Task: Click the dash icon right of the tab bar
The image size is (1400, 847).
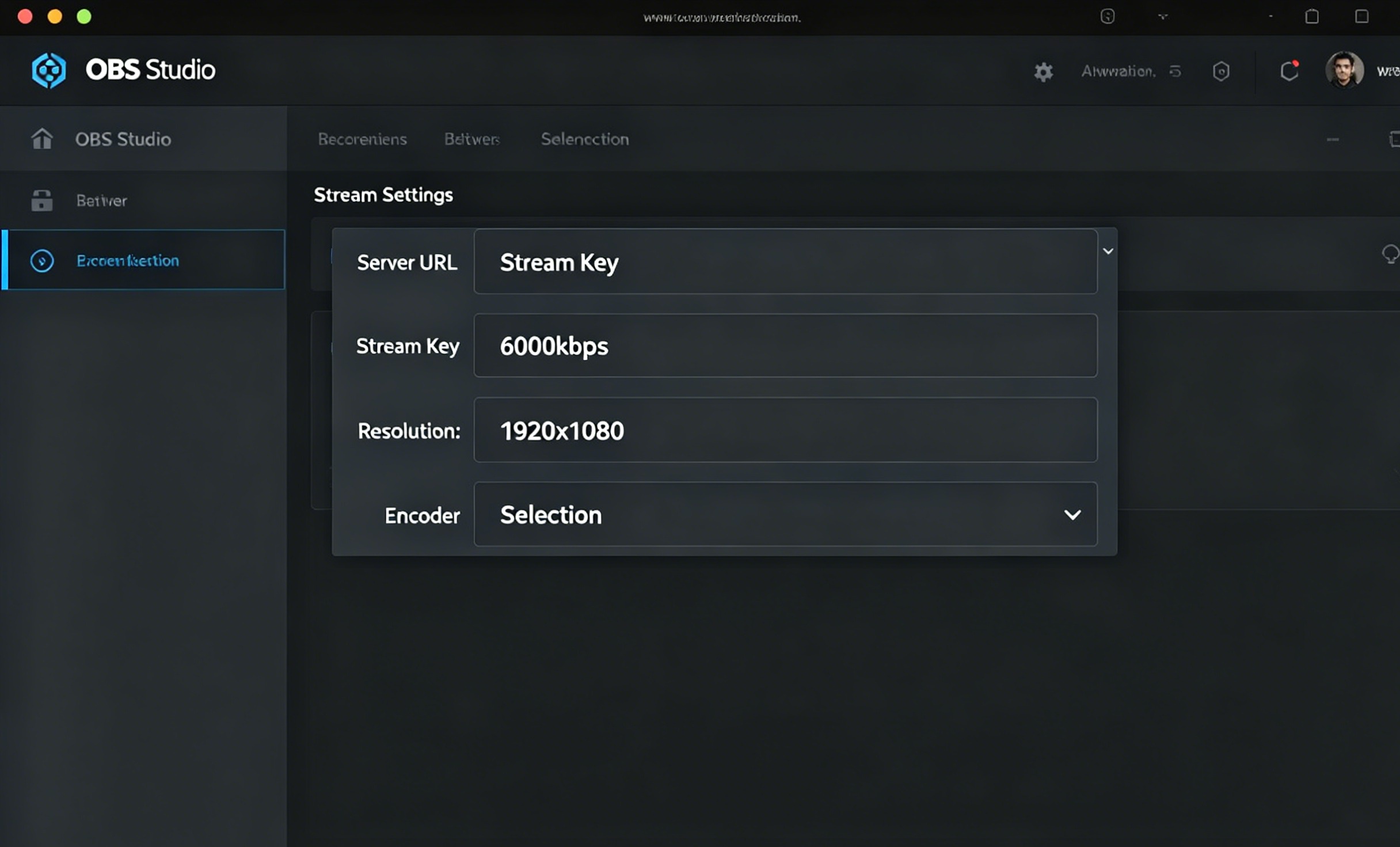Action: point(1333,139)
